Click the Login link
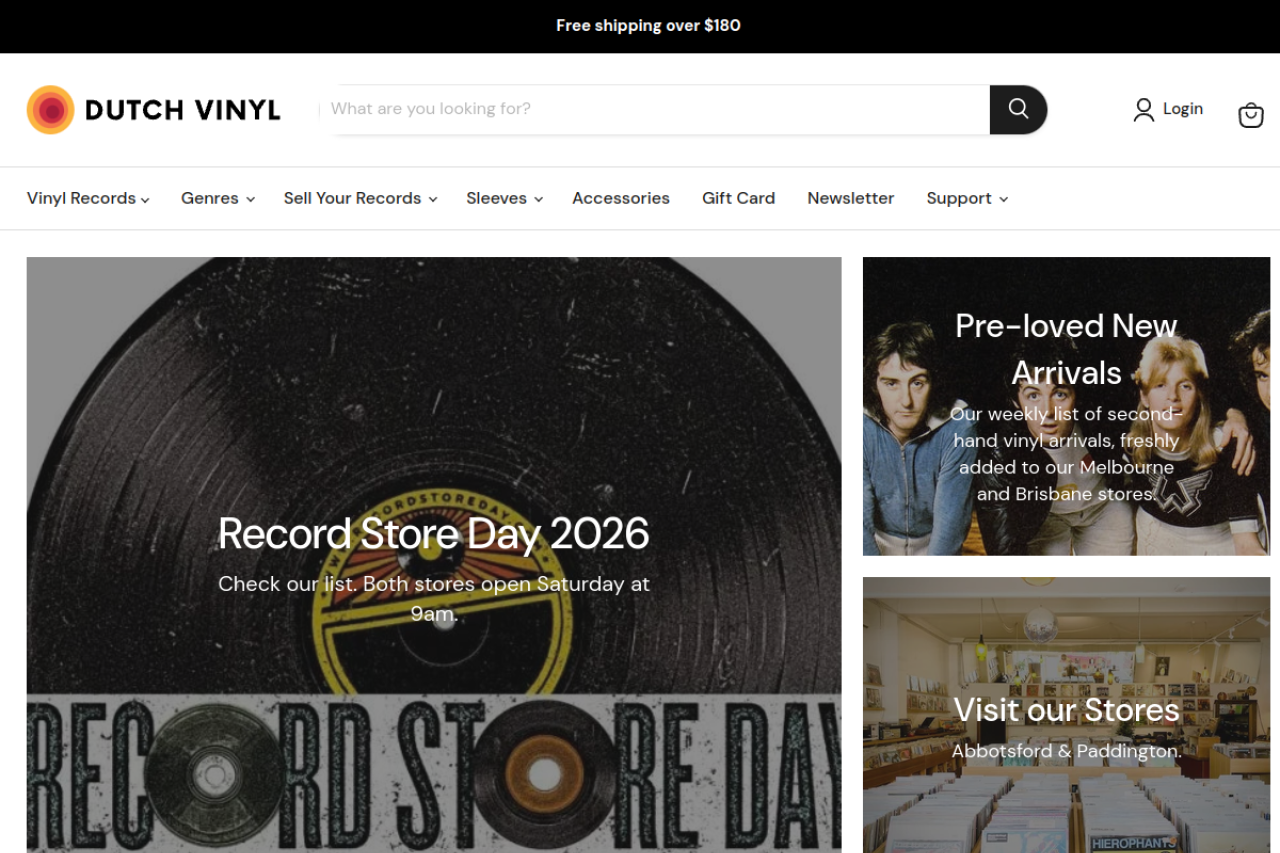1280x853 pixels. click(x=1182, y=109)
